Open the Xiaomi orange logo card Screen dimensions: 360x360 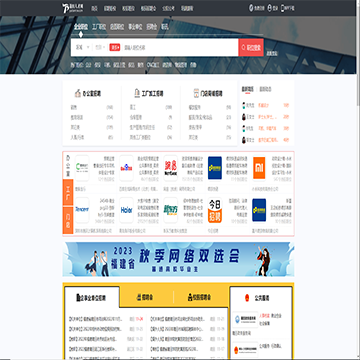click(x=259, y=168)
